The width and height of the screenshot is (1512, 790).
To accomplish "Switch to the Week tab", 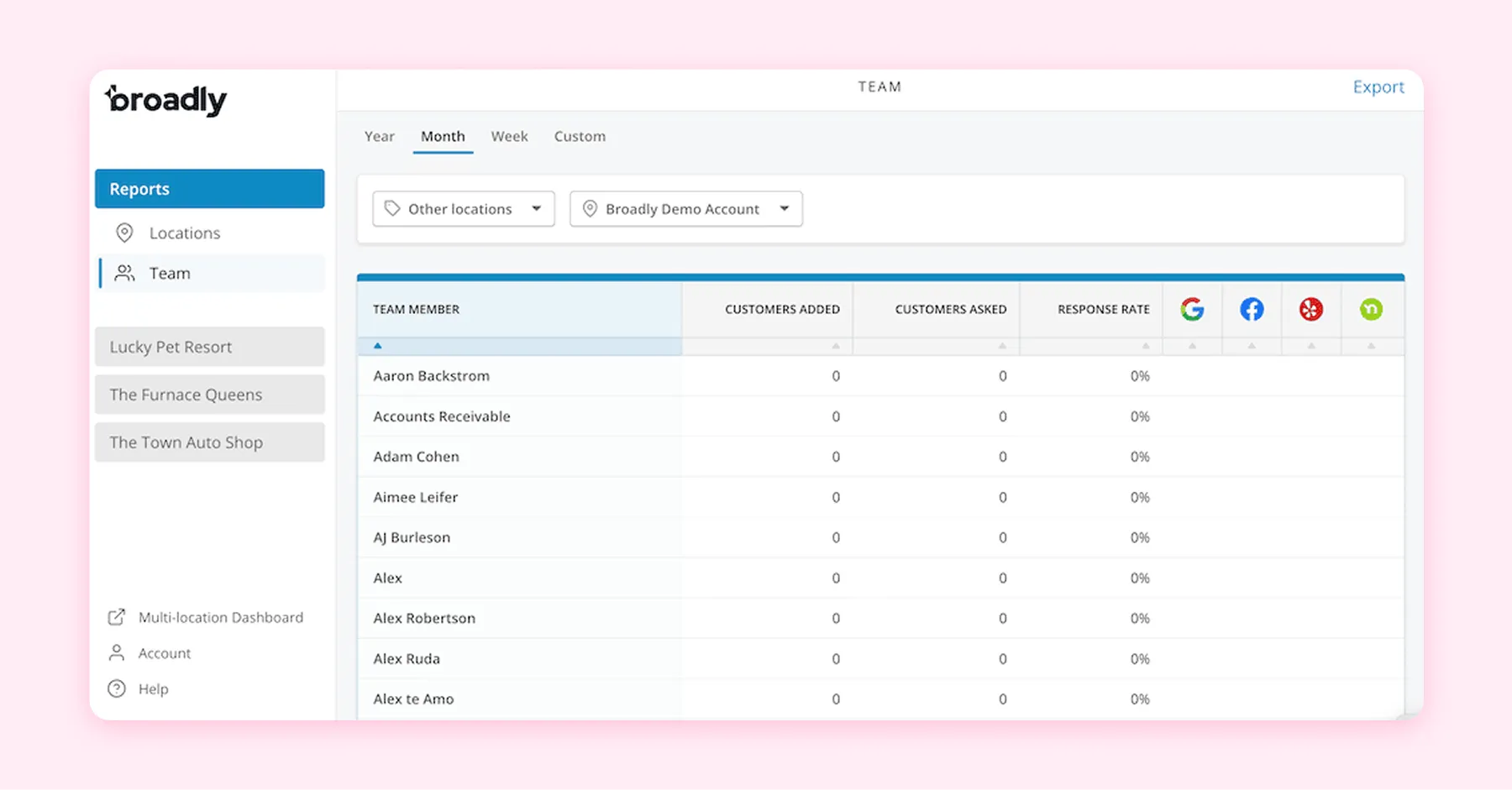I will click(510, 137).
